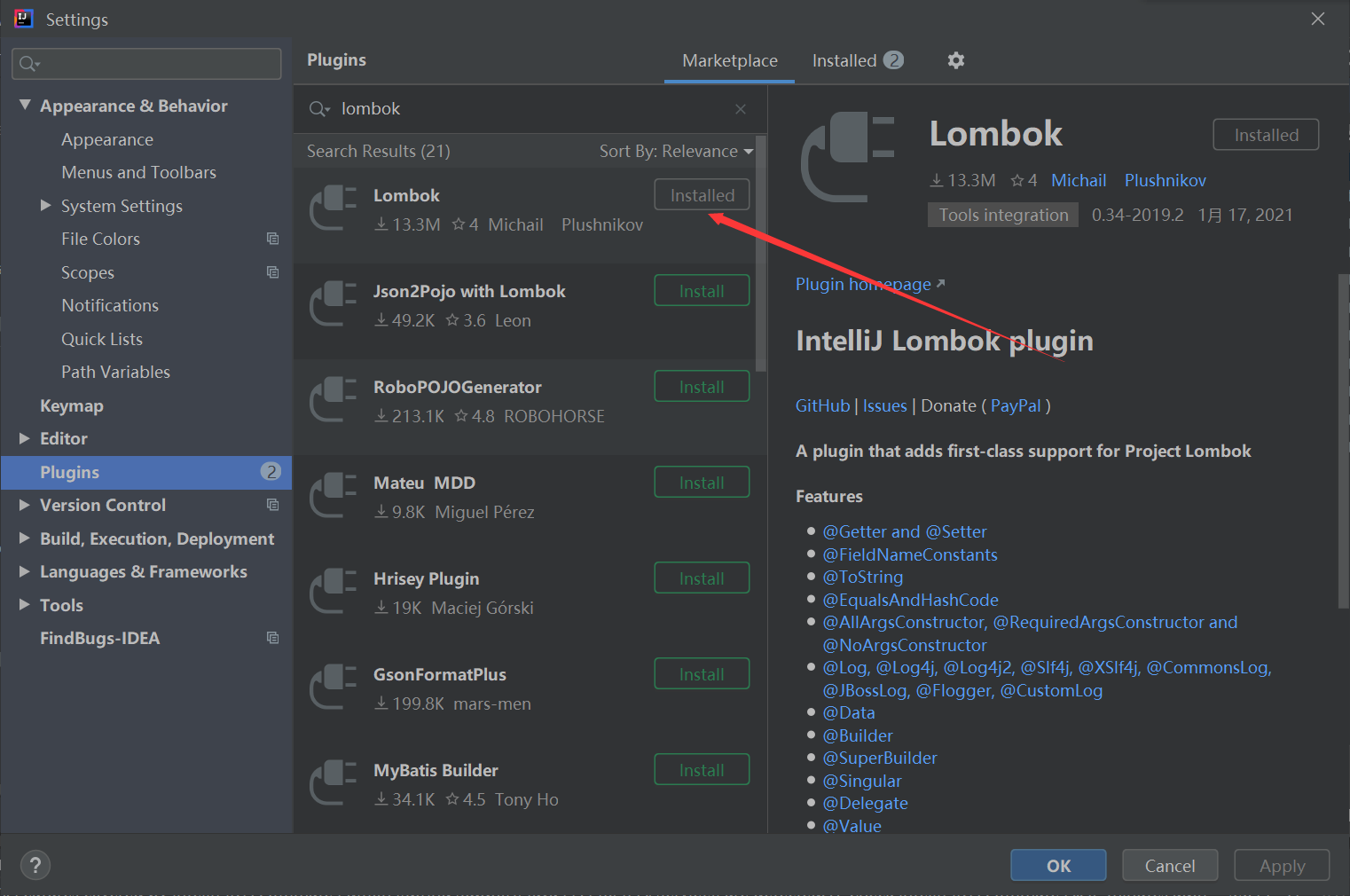Open the Plugin homepage link
Viewport: 1350px width, 896px height.
862,284
